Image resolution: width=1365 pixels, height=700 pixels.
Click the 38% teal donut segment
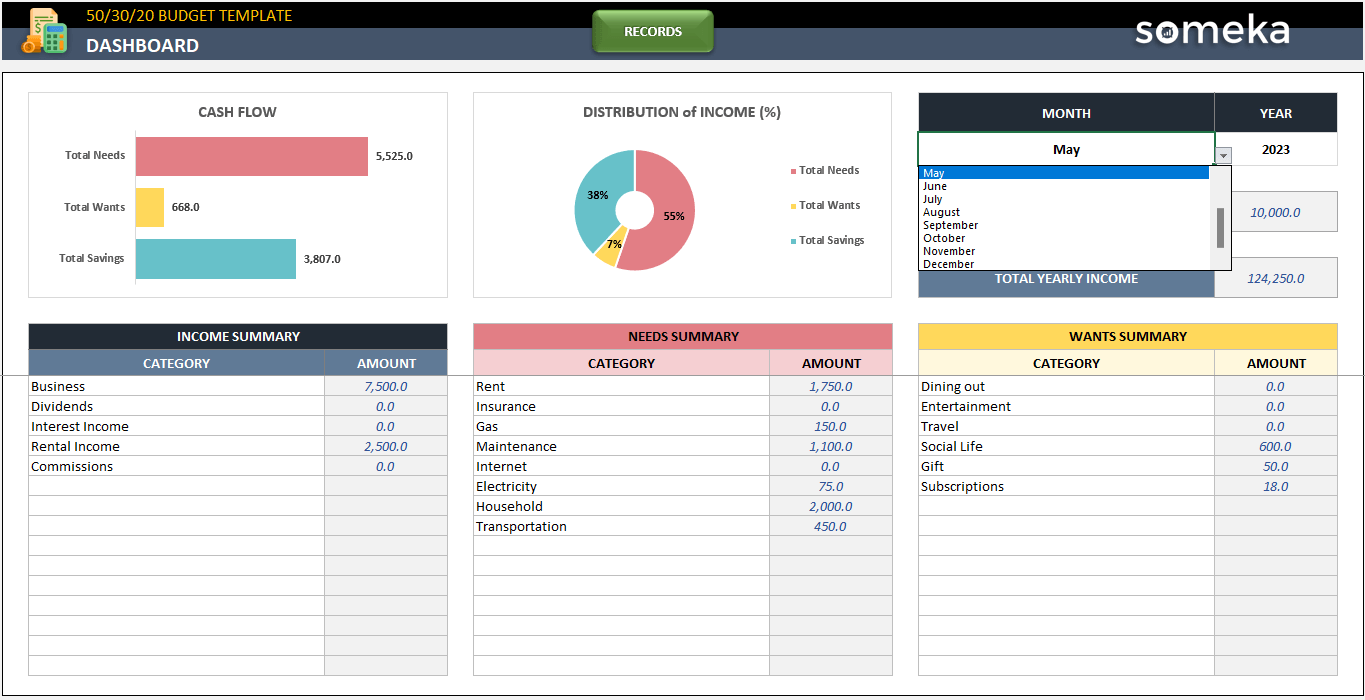coord(596,195)
